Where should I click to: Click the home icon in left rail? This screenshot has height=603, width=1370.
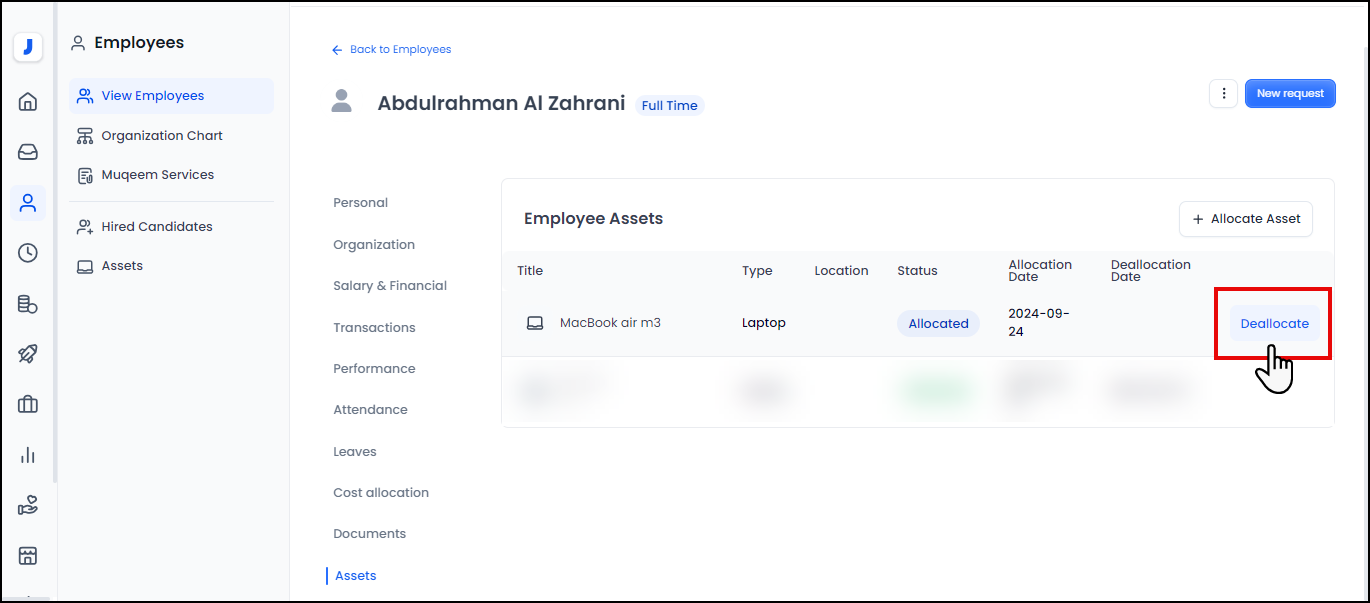tap(28, 101)
